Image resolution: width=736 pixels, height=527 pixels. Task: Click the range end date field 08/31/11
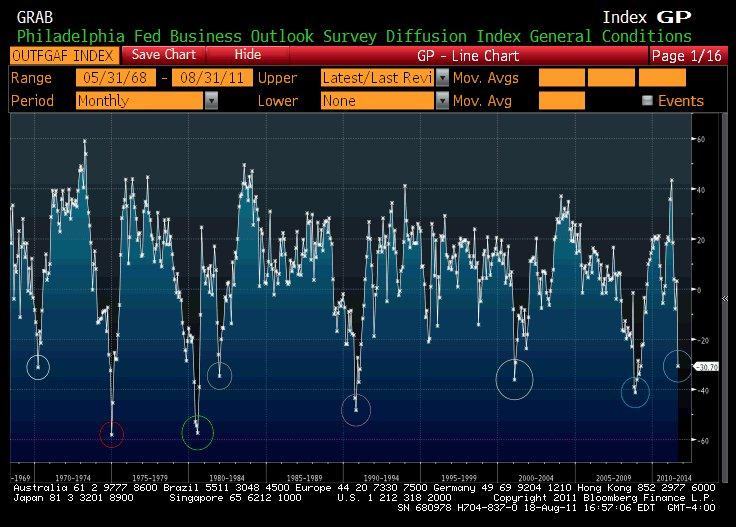(211, 78)
